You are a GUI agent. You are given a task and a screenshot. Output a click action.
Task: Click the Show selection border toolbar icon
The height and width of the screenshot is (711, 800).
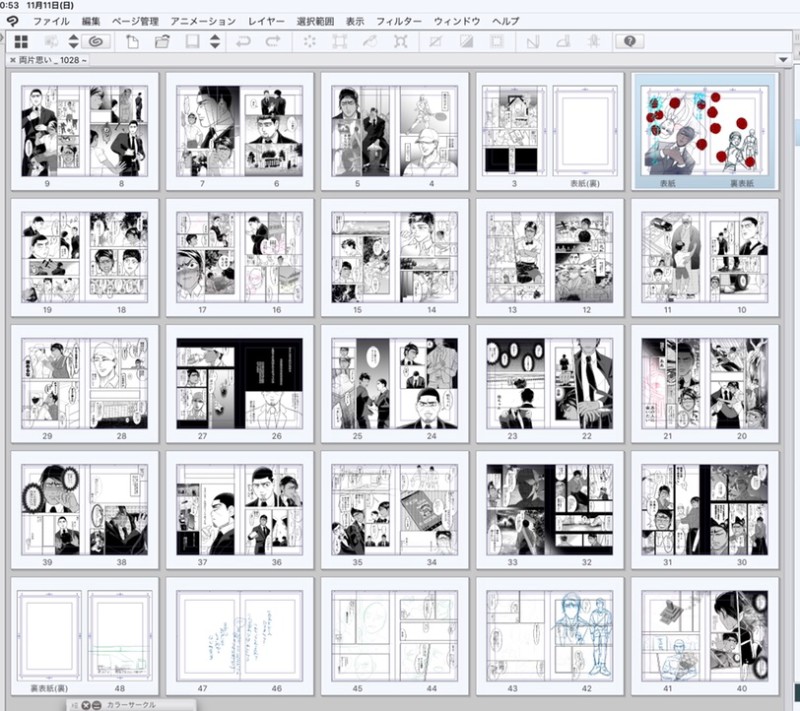[496, 41]
